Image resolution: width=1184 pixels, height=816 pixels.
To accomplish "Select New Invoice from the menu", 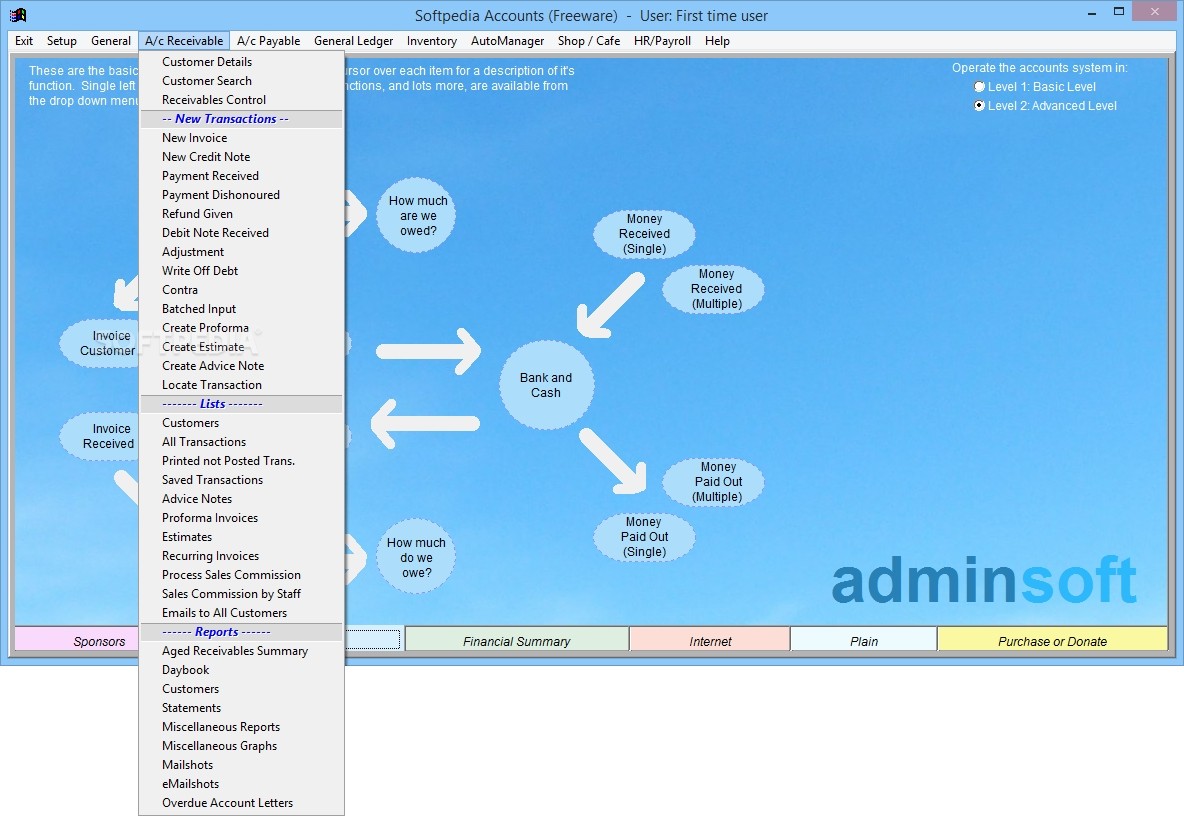I will [x=242, y=138].
